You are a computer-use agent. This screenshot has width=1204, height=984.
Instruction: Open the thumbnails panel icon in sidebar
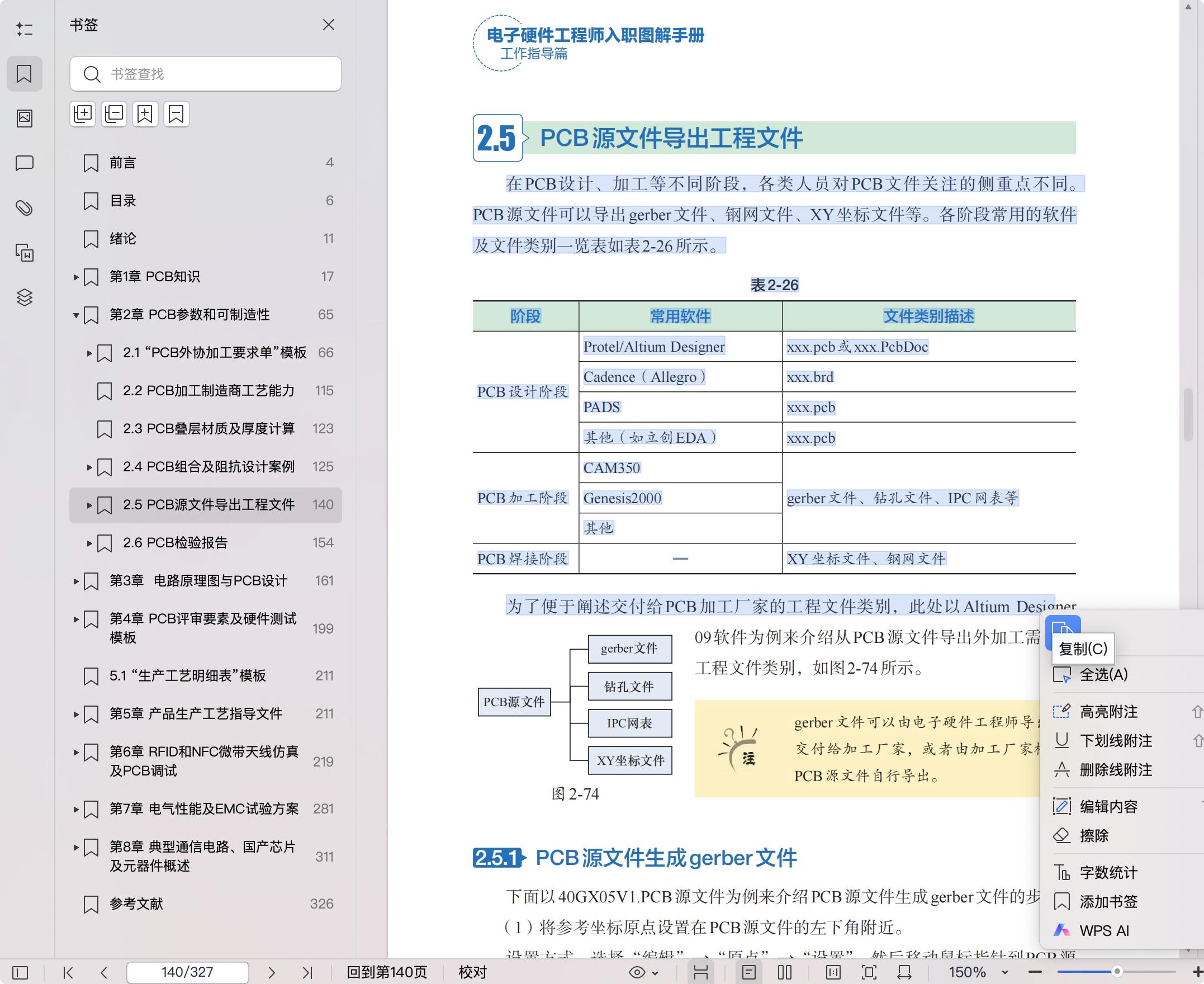click(x=25, y=118)
